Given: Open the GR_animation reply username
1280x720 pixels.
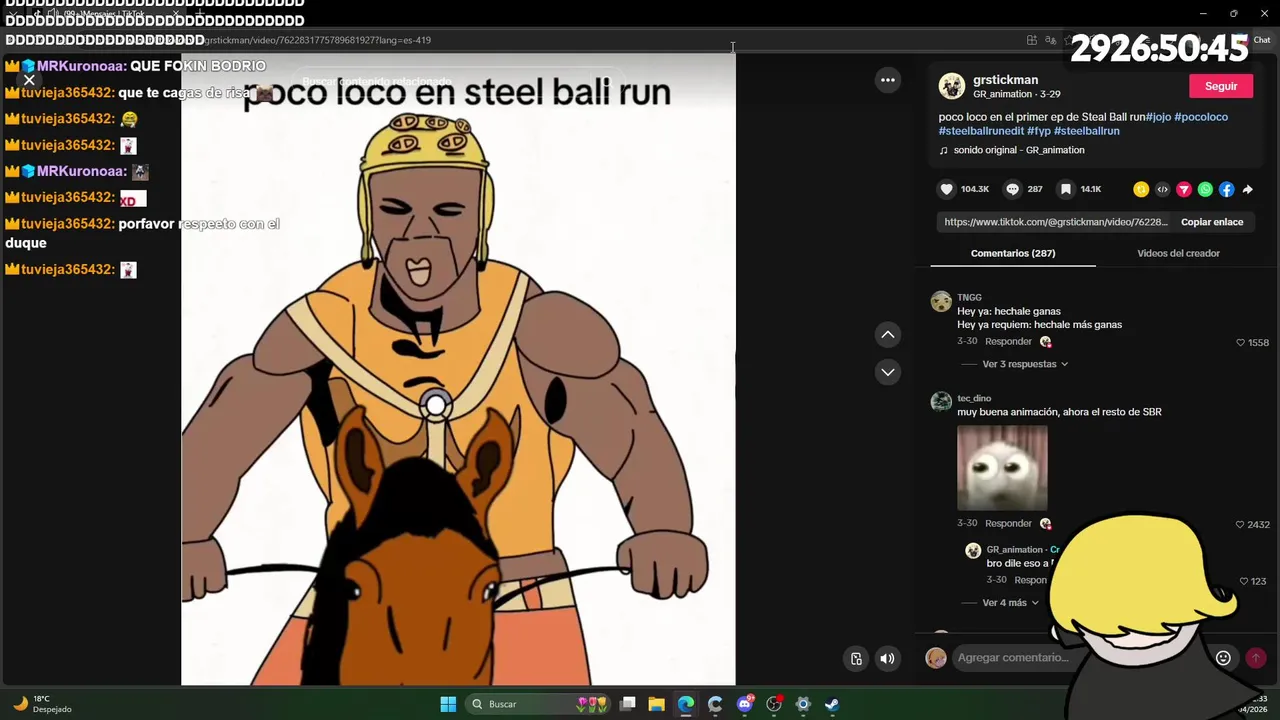Looking at the screenshot, I should click(x=1014, y=550).
